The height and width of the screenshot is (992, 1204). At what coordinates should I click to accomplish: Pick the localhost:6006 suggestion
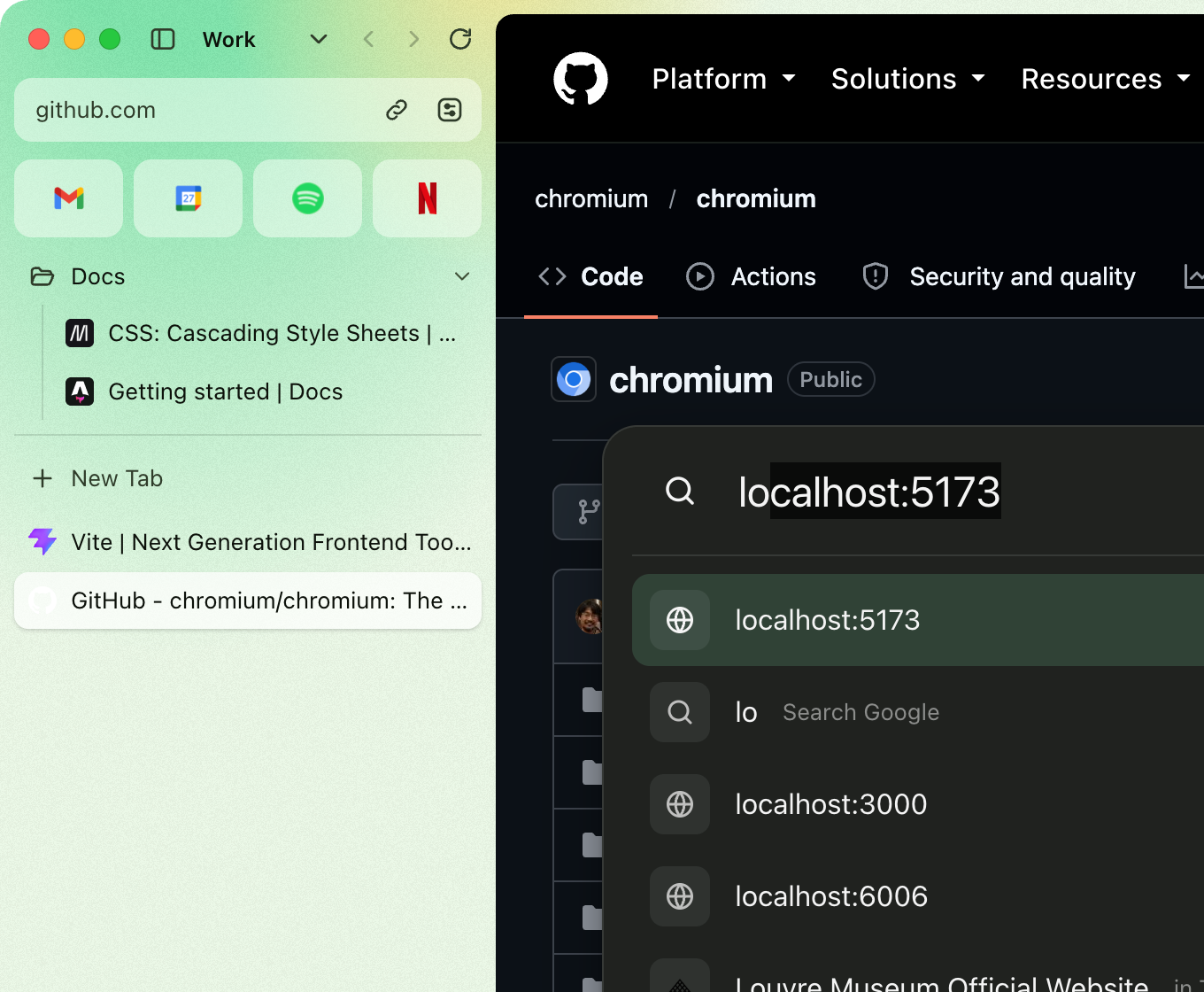pyautogui.click(x=918, y=896)
